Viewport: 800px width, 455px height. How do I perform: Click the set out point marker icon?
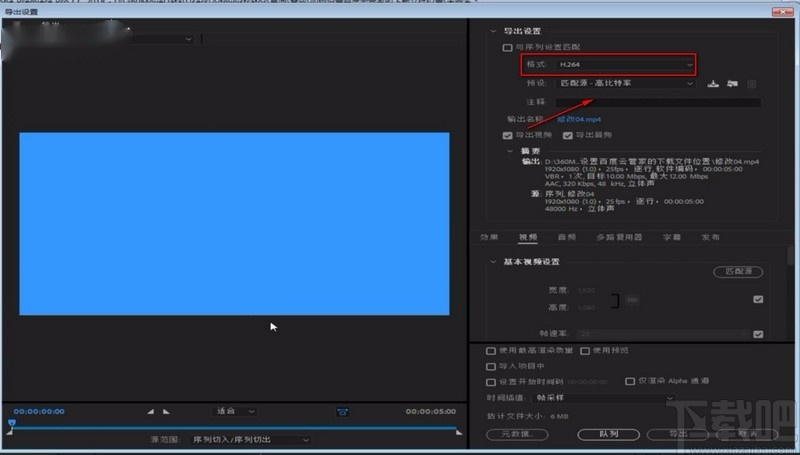166,412
